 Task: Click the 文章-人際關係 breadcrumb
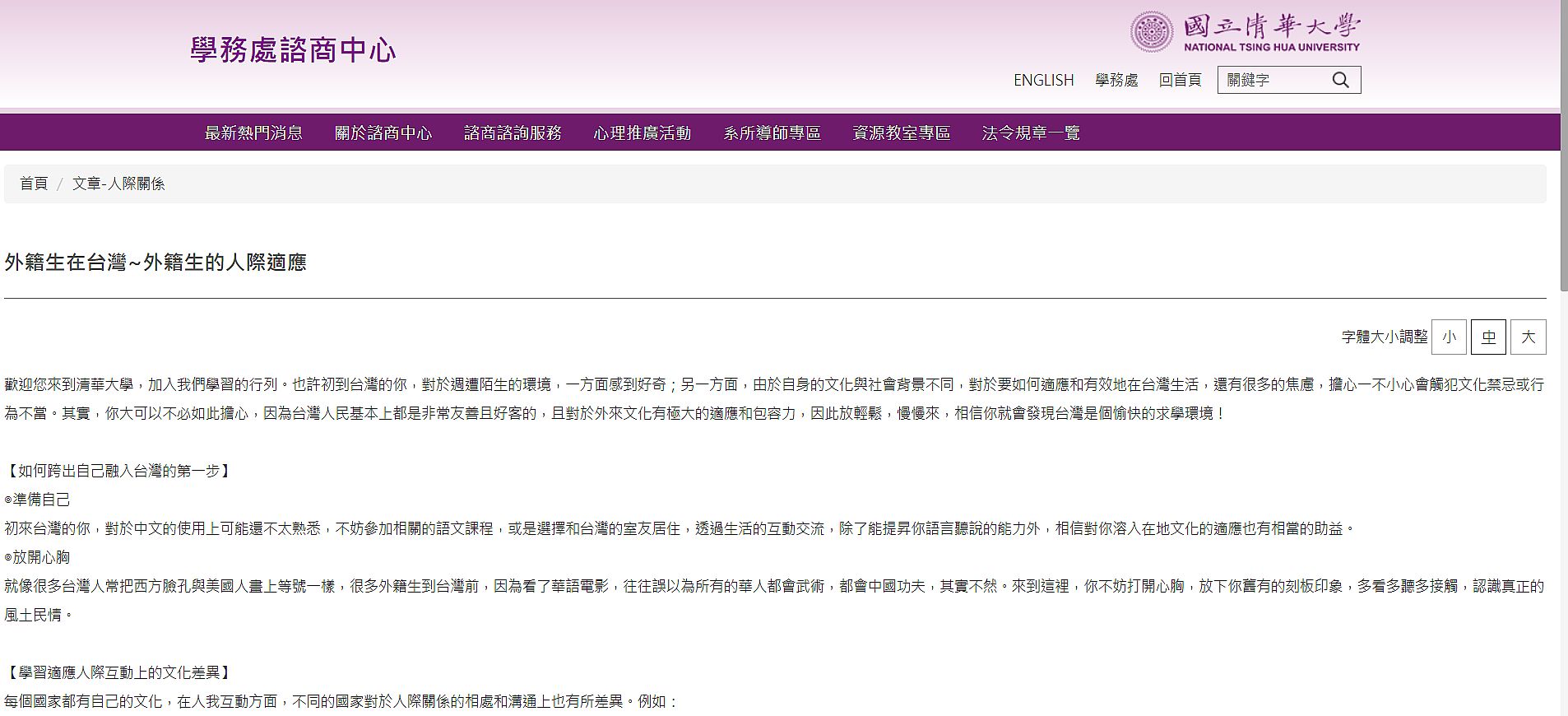tap(118, 184)
